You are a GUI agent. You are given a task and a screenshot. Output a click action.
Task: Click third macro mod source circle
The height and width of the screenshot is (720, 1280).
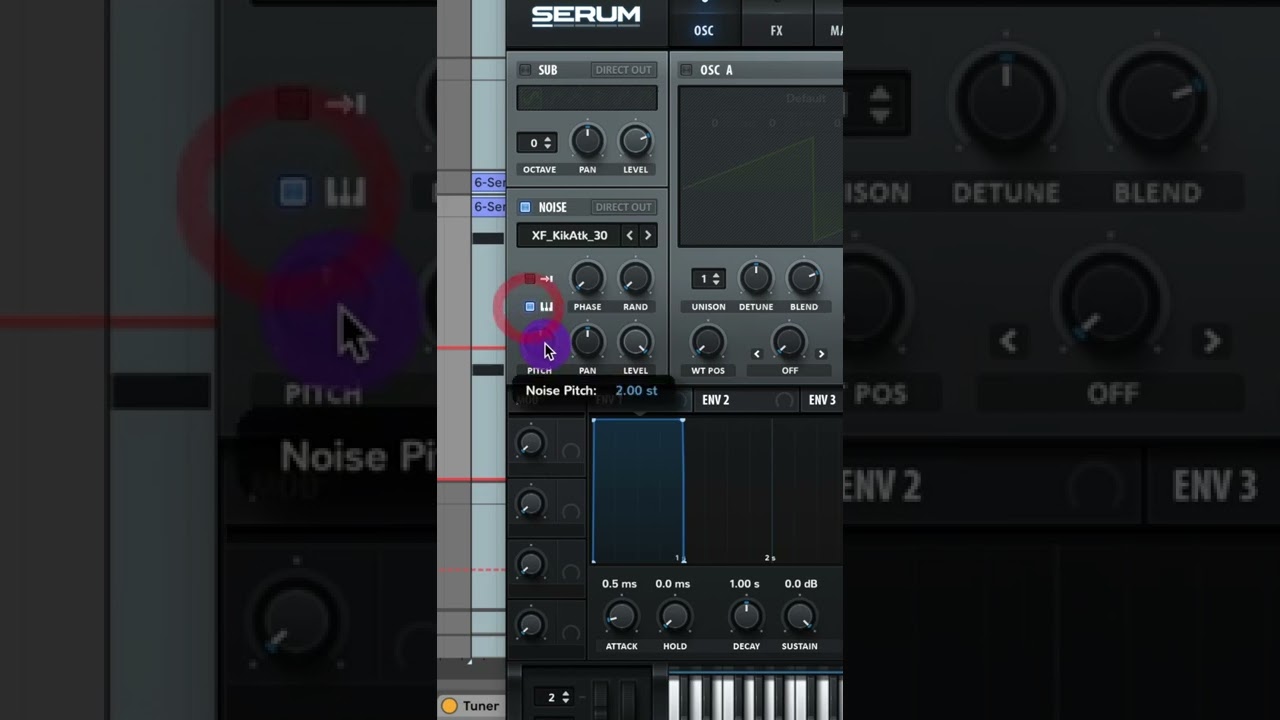(x=571, y=573)
